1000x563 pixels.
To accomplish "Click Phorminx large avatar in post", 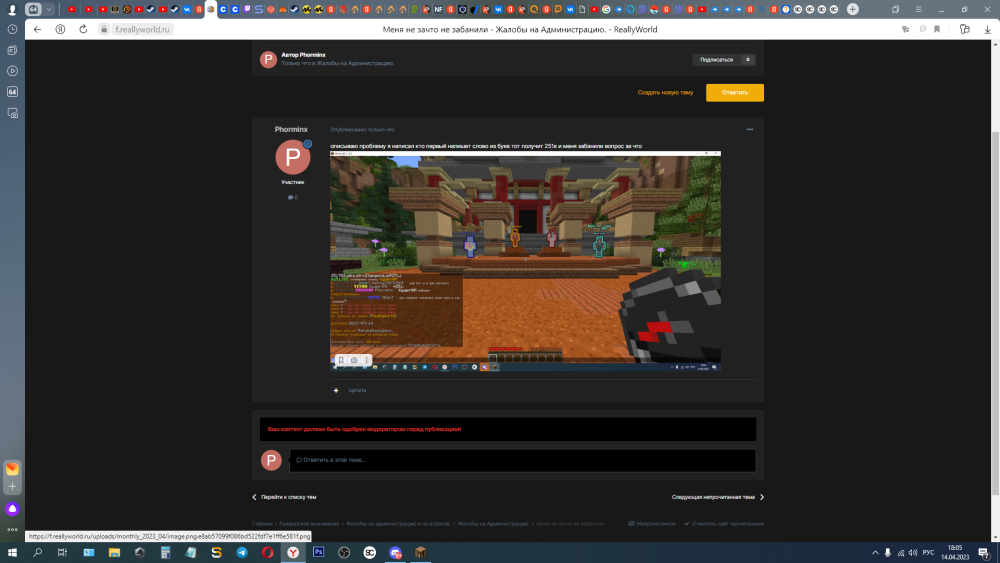I will (293, 157).
